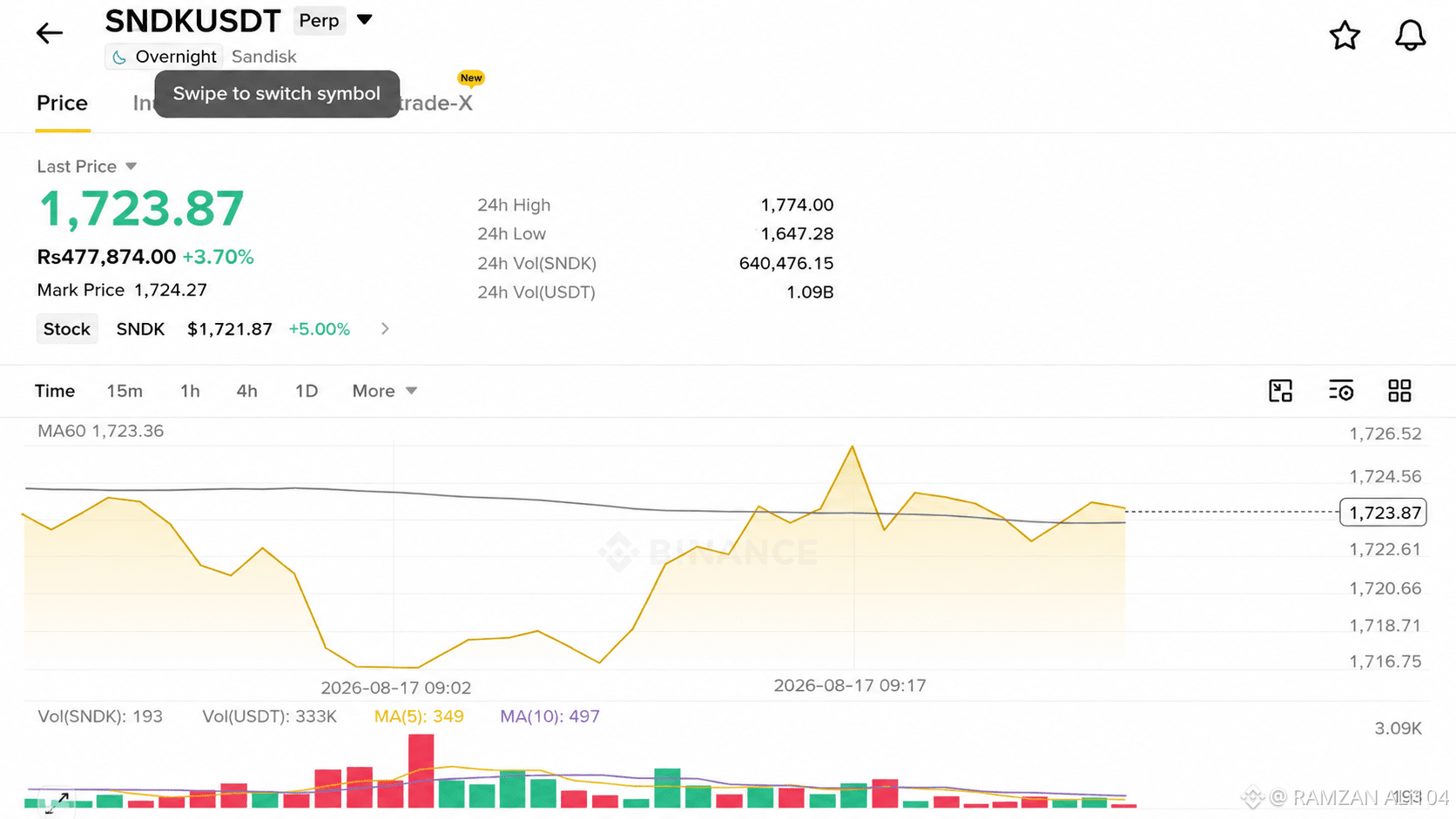Expand chart with bottom-left diagonal arrow
1456x819 pixels.
[x=57, y=802]
